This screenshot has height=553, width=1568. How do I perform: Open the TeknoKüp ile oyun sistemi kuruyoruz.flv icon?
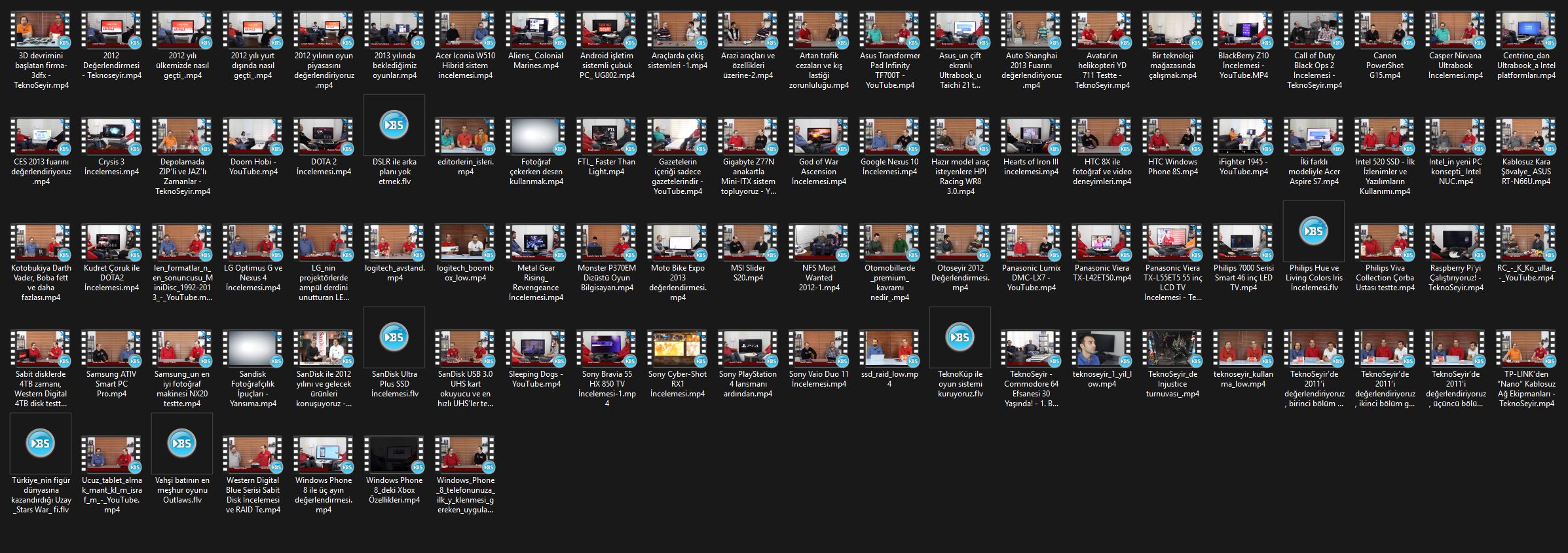[x=960, y=337]
